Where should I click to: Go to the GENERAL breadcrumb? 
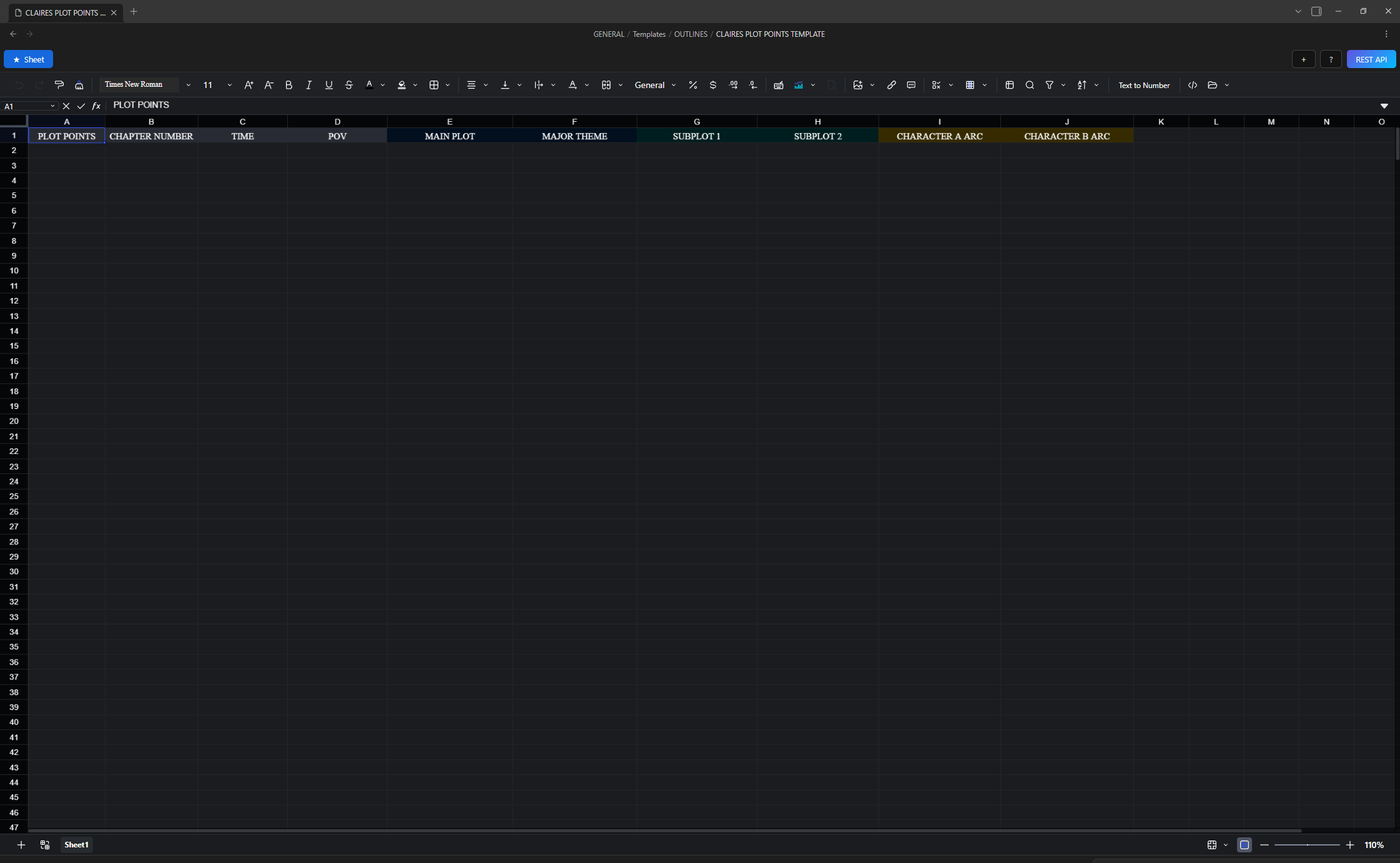(609, 34)
